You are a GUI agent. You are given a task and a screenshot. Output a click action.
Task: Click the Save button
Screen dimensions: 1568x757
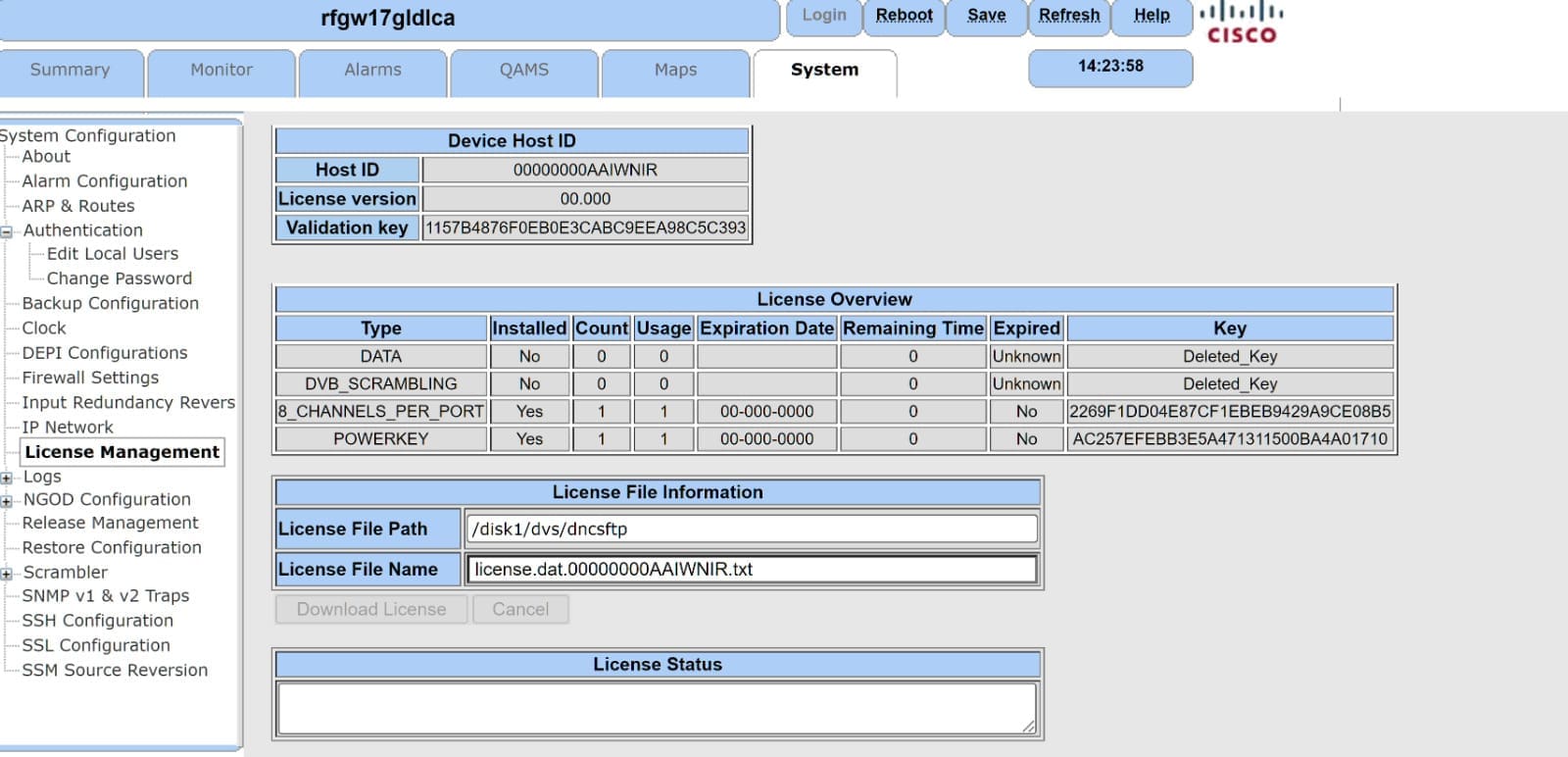pos(986,16)
